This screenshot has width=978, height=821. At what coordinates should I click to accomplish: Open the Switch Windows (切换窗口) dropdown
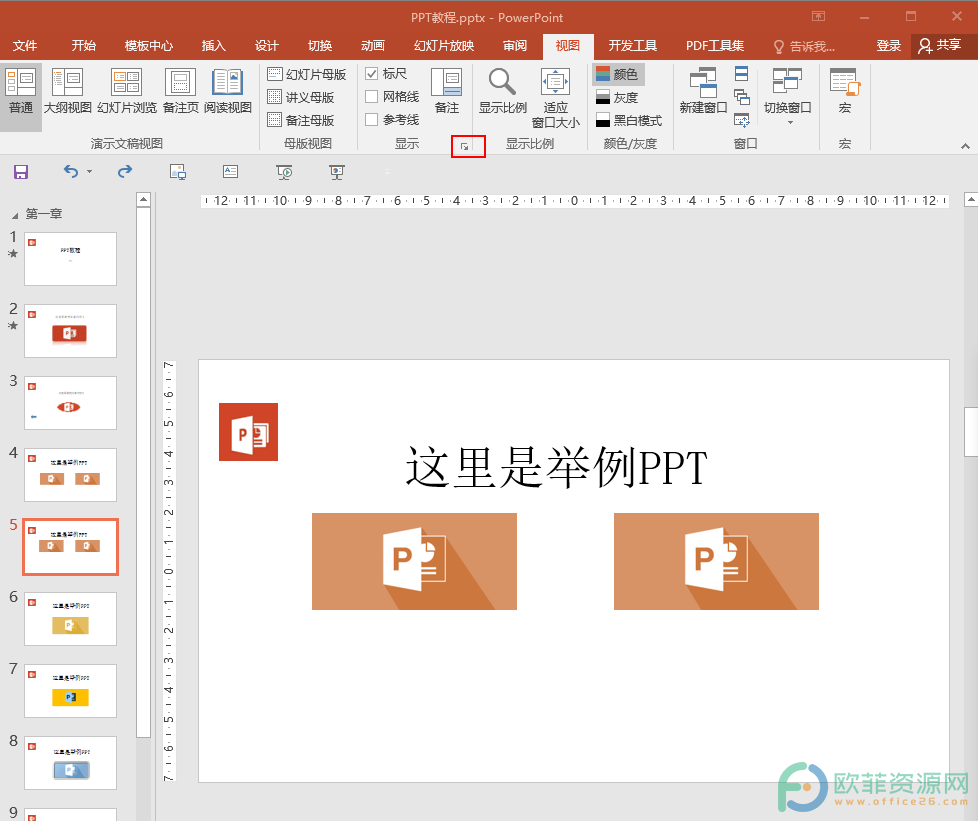pyautogui.click(x=788, y=96)
